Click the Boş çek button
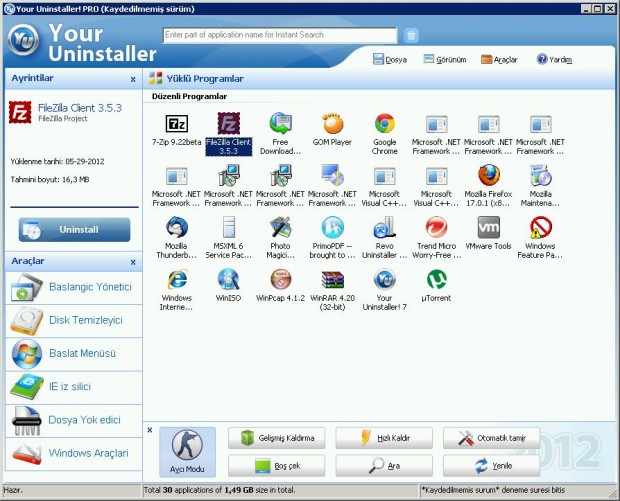The height and width of the screenshot is (501, 620). [276, 466]
